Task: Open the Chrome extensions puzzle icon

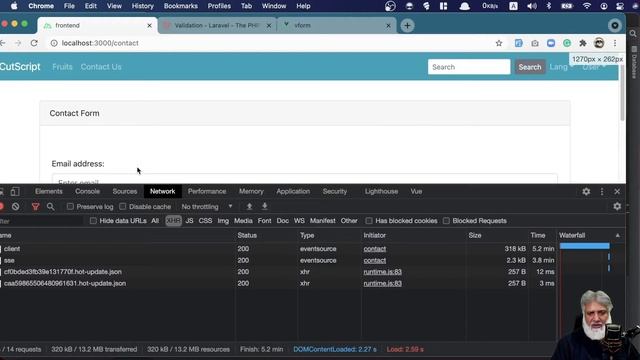Action: 583,43
